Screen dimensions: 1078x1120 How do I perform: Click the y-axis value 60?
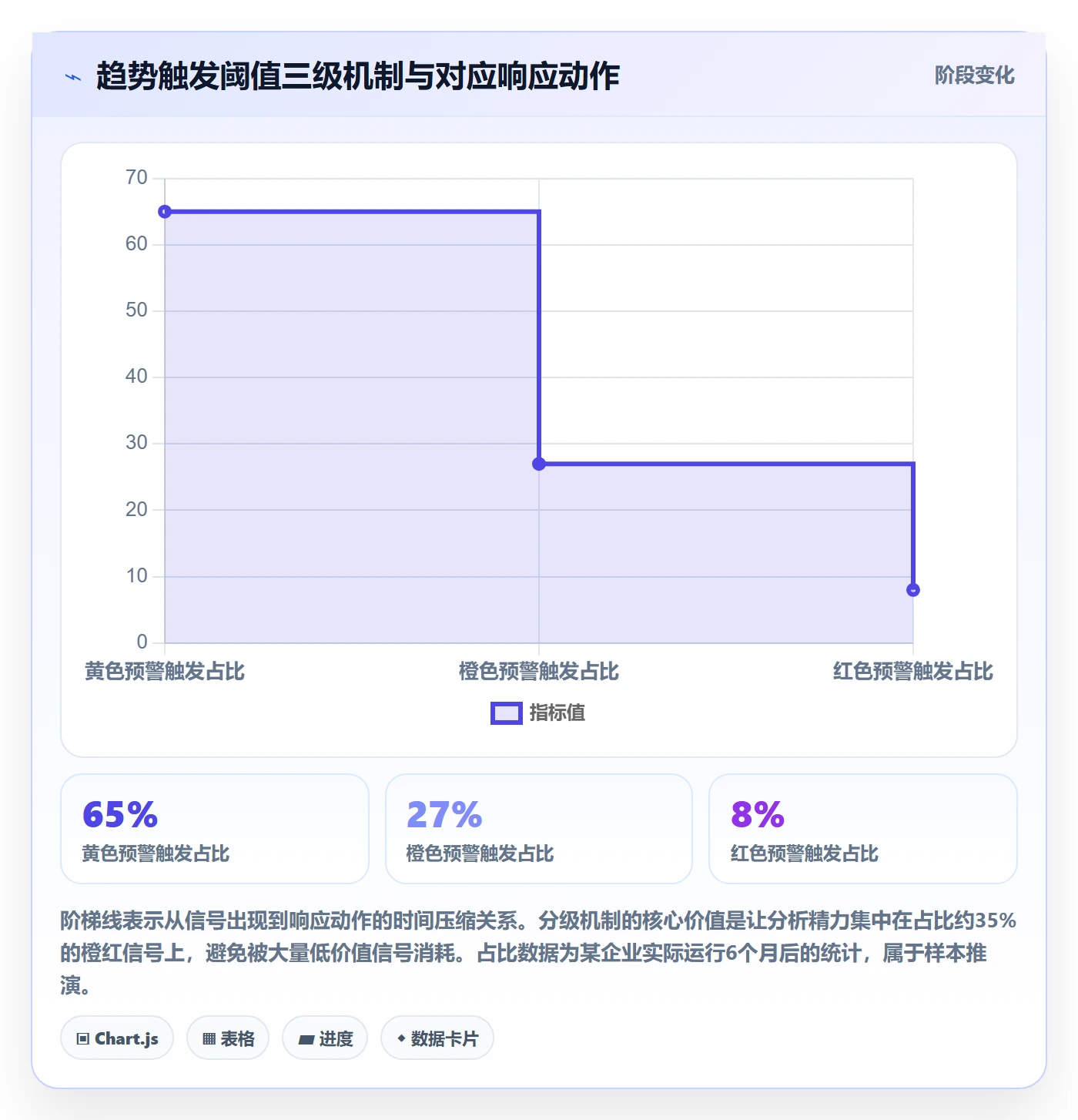click(136, 244)
